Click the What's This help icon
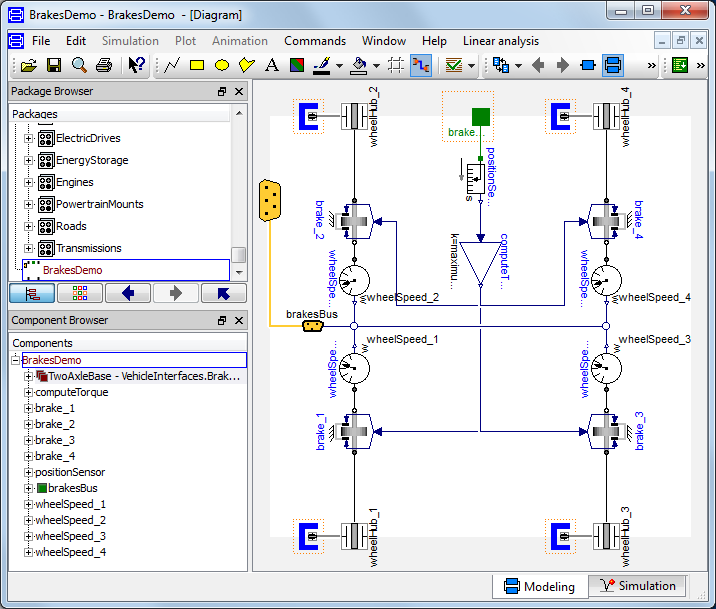 137,66
